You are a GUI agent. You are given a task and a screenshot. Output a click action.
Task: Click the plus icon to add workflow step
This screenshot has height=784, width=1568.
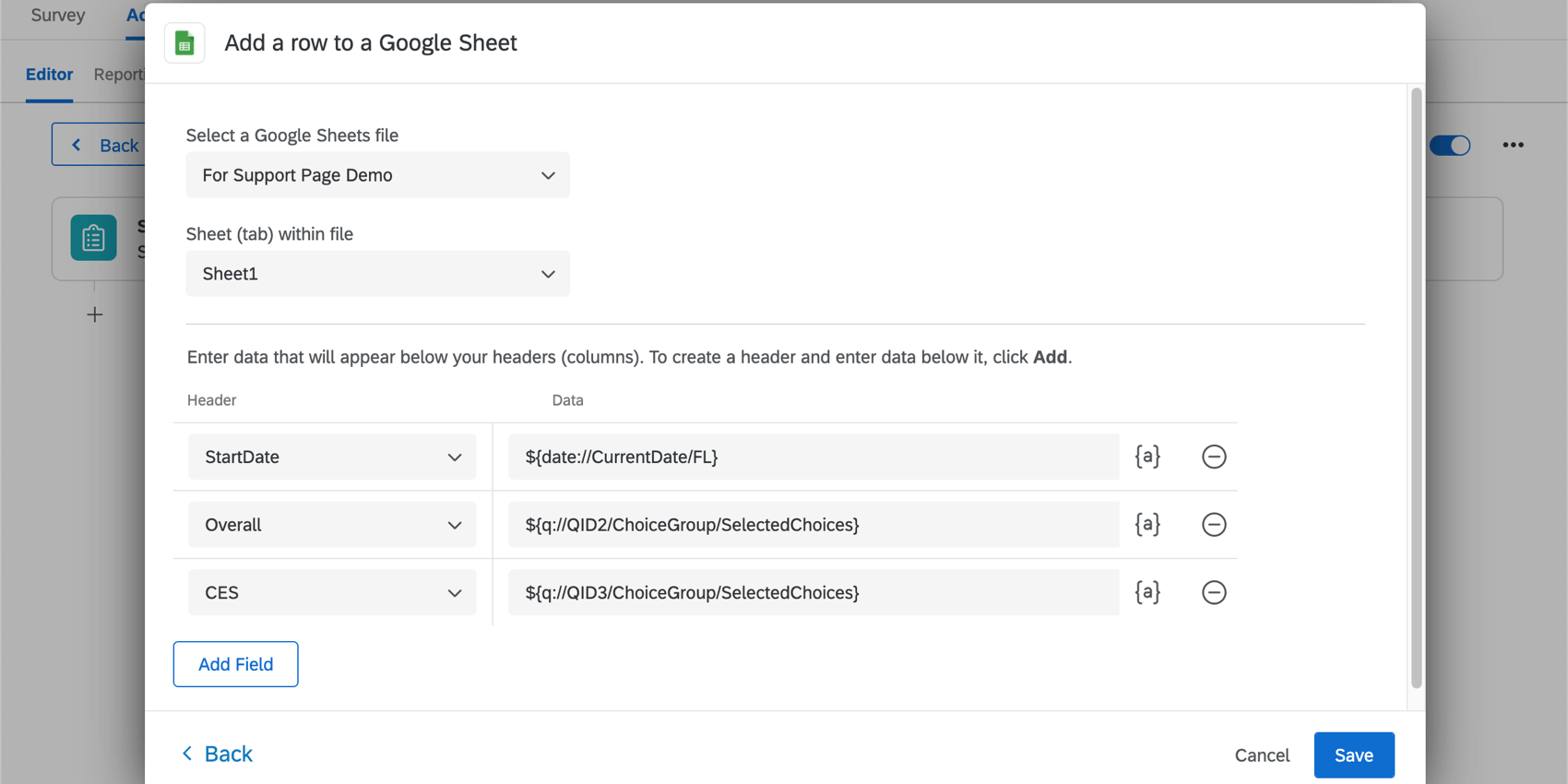click(94, 315)
